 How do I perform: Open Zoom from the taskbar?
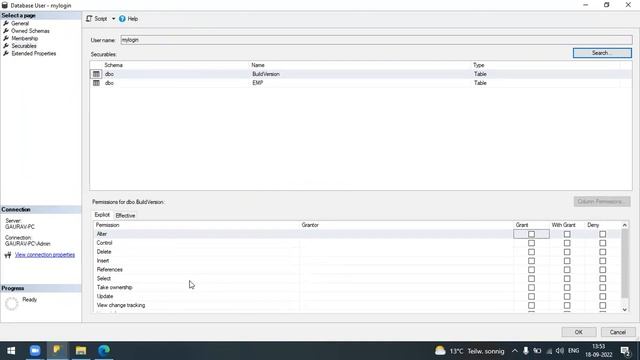tap(35, 351)
